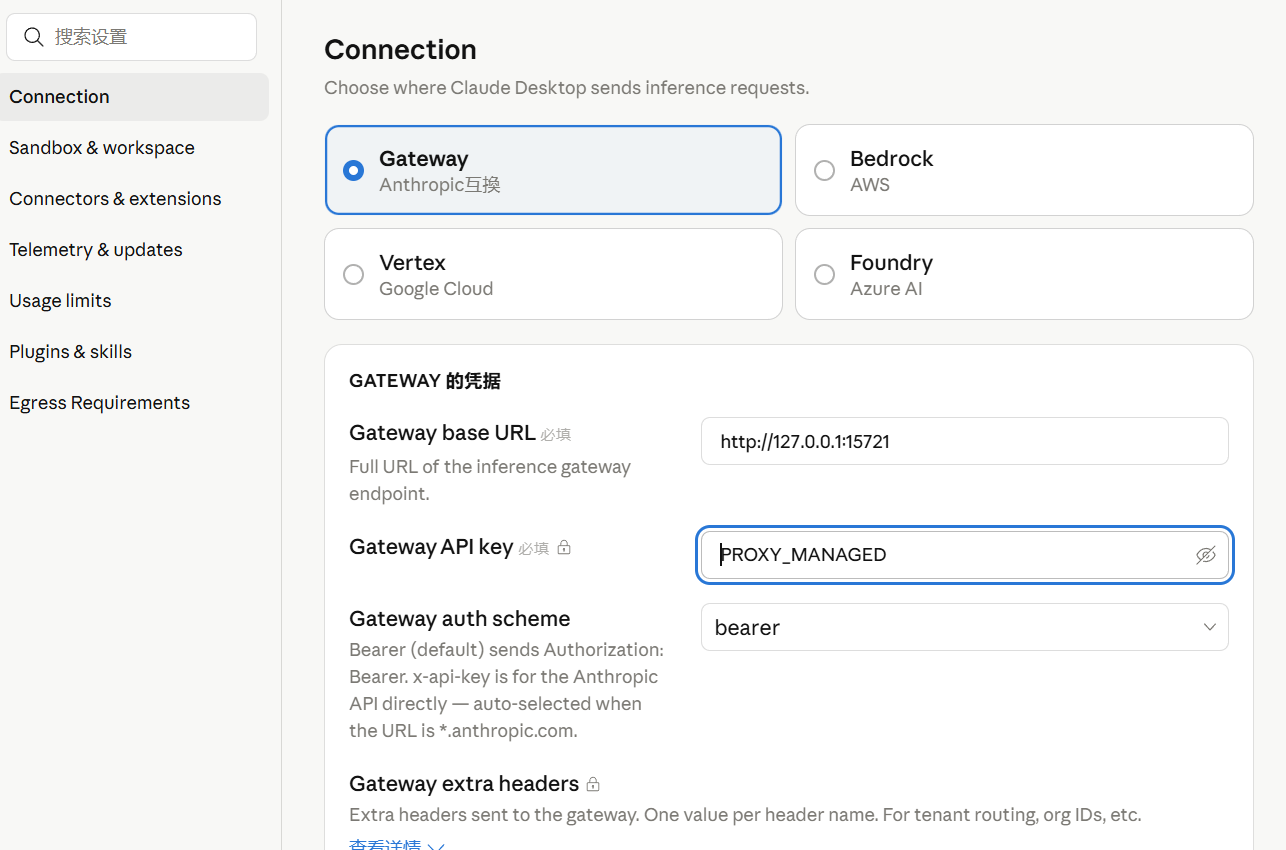Switch to Telemetry & updates
This screenshot has width=1286, height=850.
point(135,250)
